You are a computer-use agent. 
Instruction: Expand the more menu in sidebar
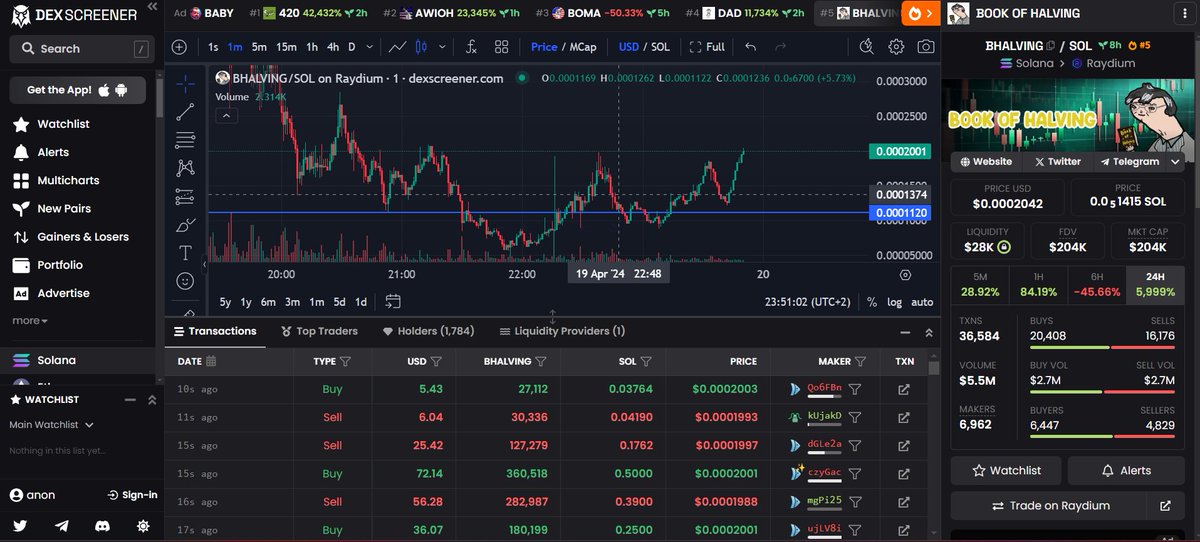coord(30,321)
